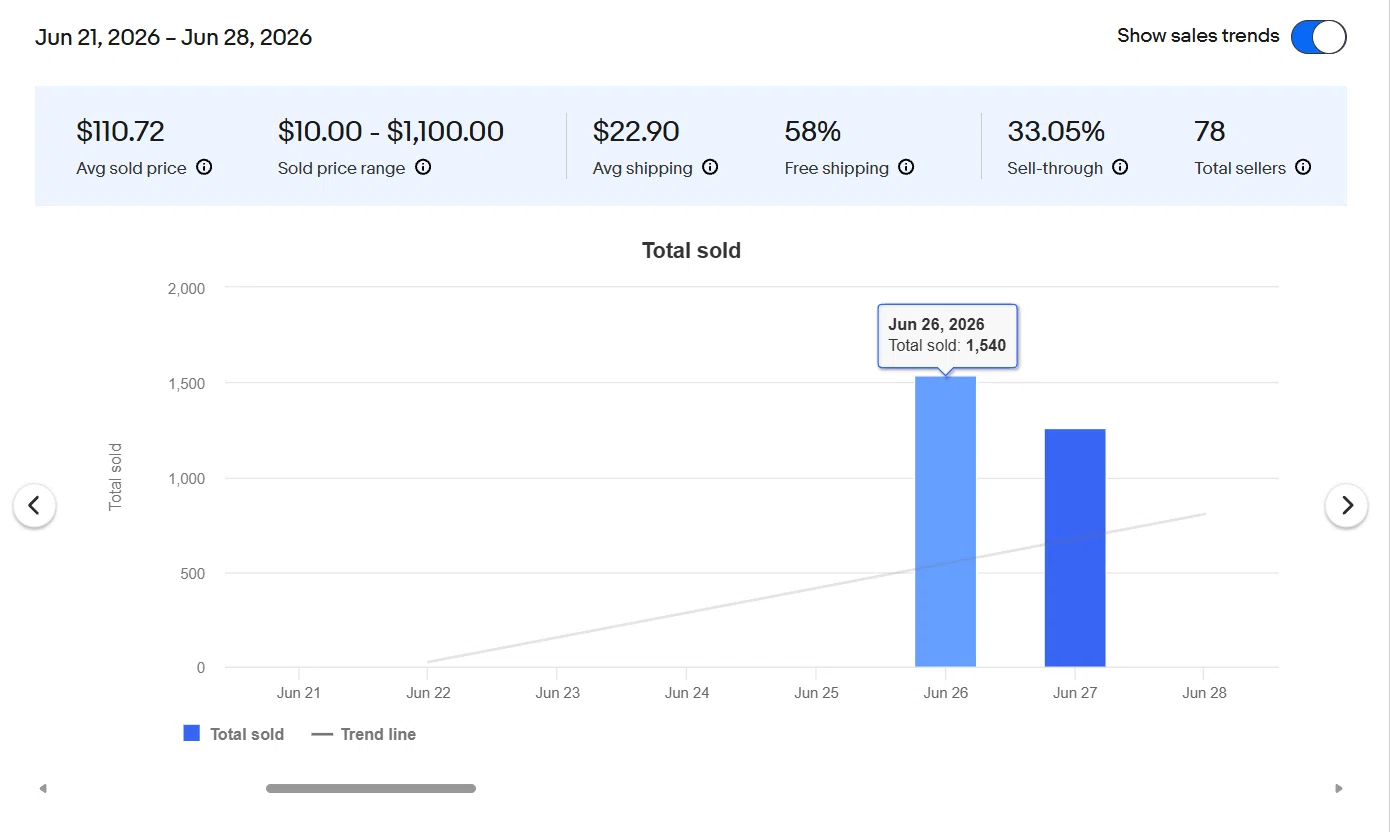Image resolution: width=1390 pixels, height=832 pixels.
Task: Turn off the Show sales trends switch
Action: 1318,37
